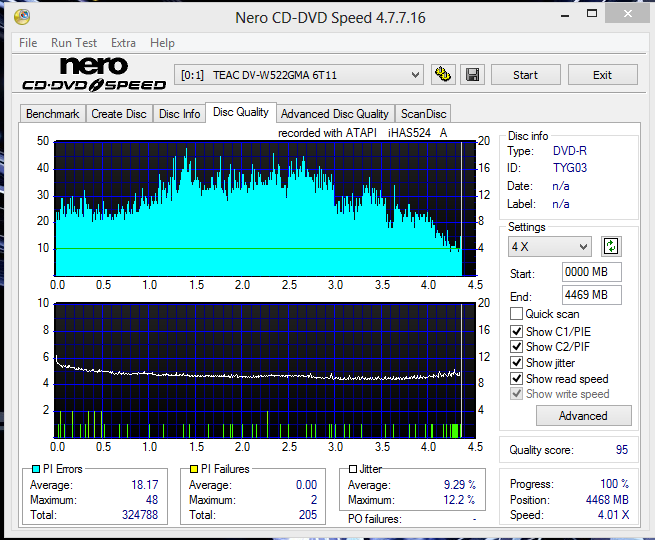Click the save floppy disk icon
655x540 pixels.
[472, 75]
